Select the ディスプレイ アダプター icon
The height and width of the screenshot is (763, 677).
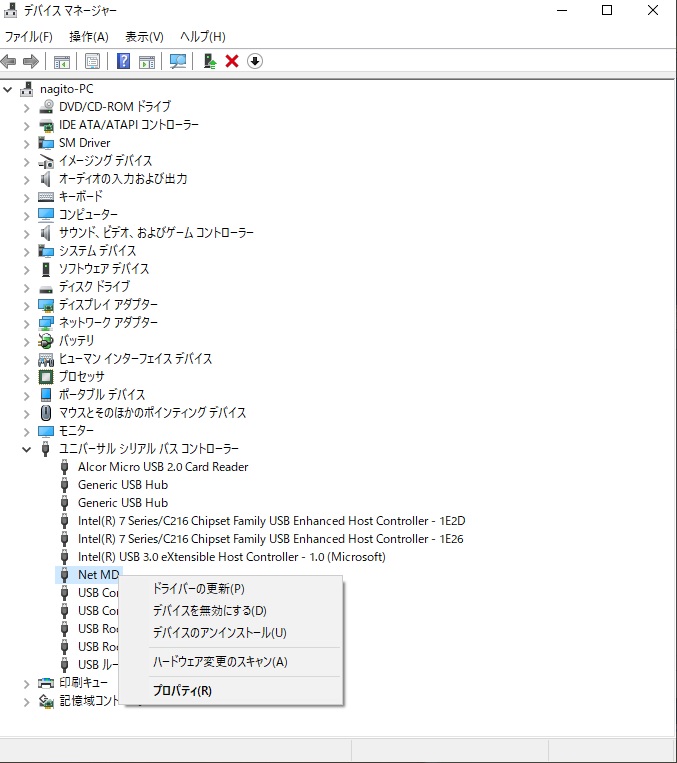click(x=46, y=305)
